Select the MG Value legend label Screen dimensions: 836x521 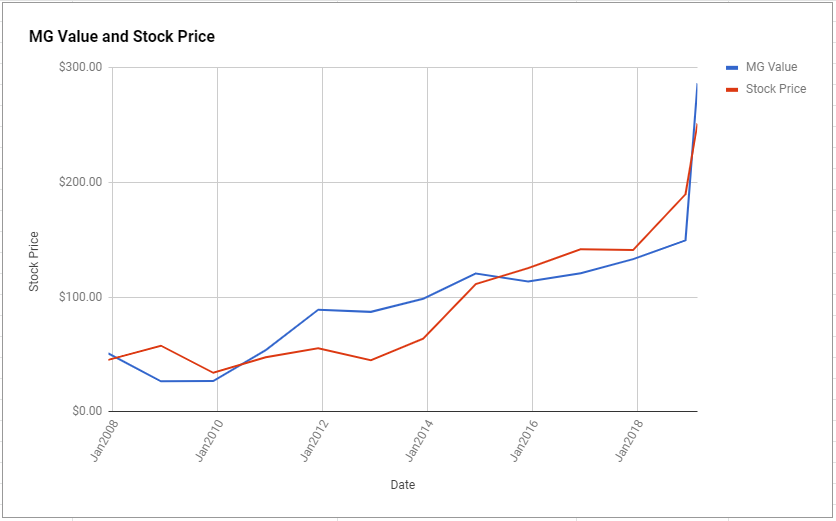(x=771, y=67)
